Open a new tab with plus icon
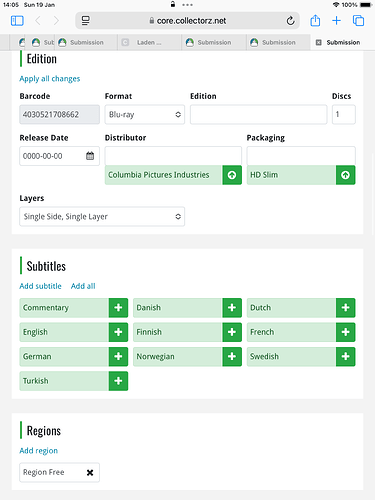Screen dimensions: 375x500 pyautogui.click(x=336, y=21)
